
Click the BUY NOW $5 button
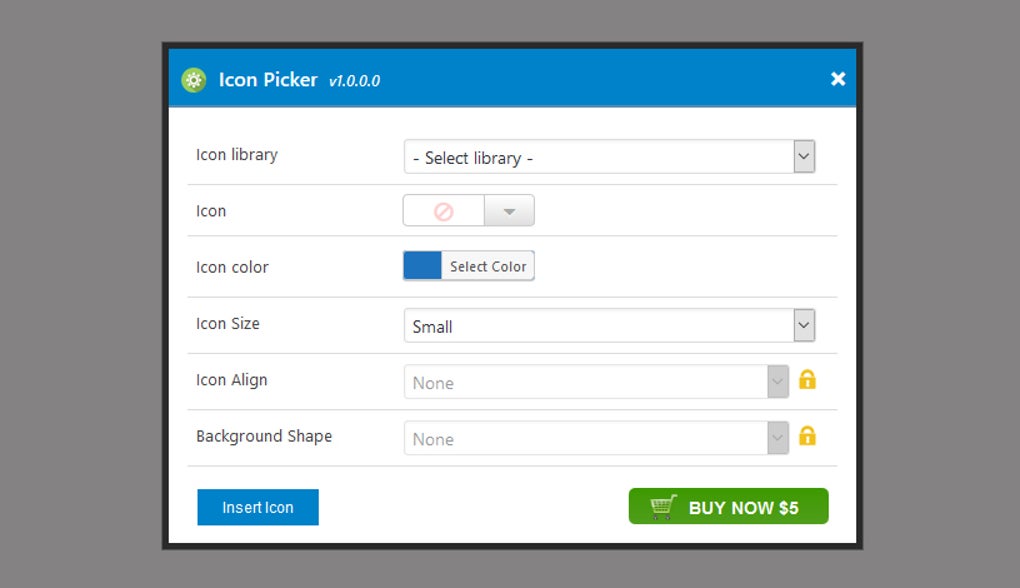[728, 507]
